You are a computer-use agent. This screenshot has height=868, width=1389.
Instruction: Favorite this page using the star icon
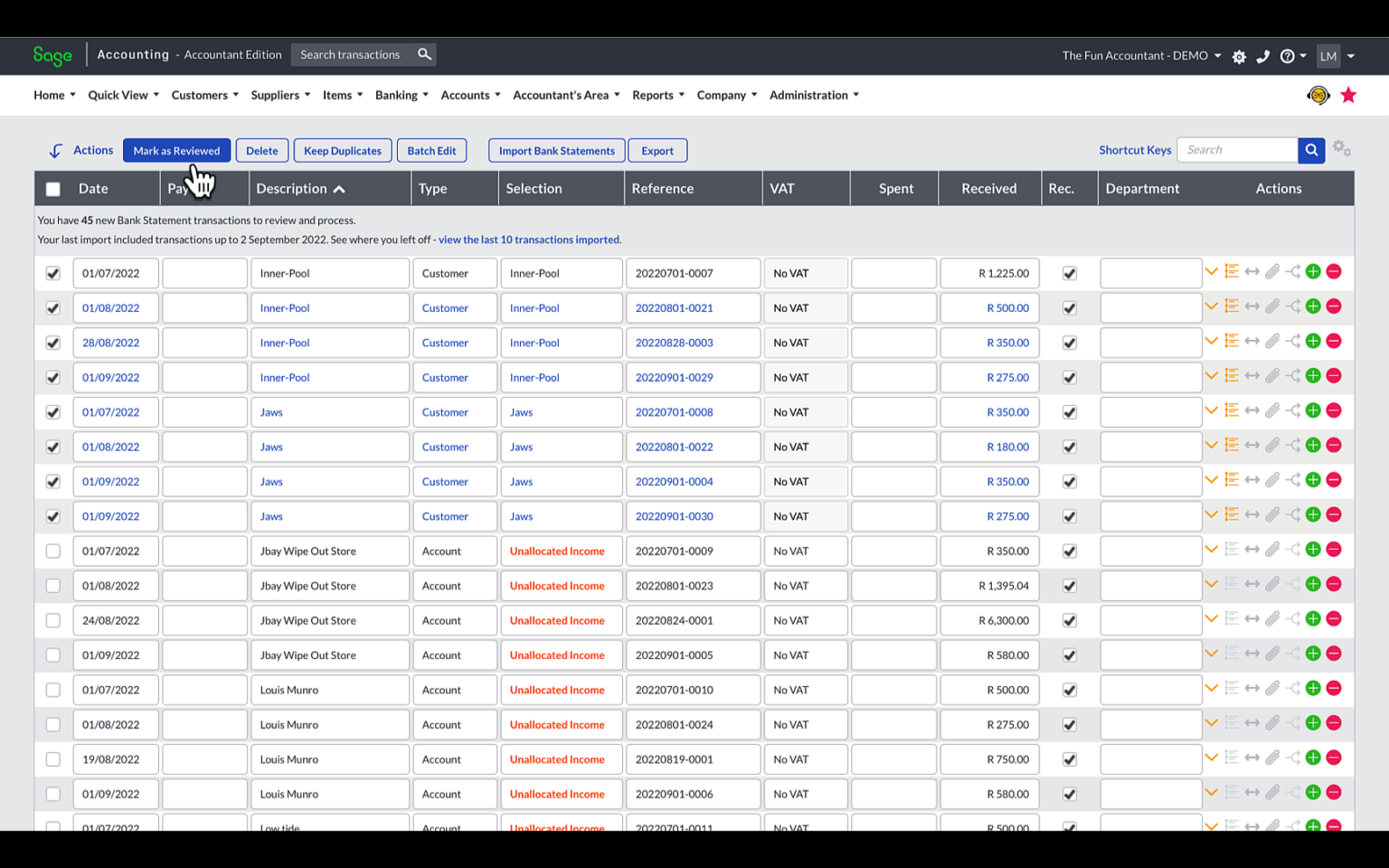coord(1348,94)
